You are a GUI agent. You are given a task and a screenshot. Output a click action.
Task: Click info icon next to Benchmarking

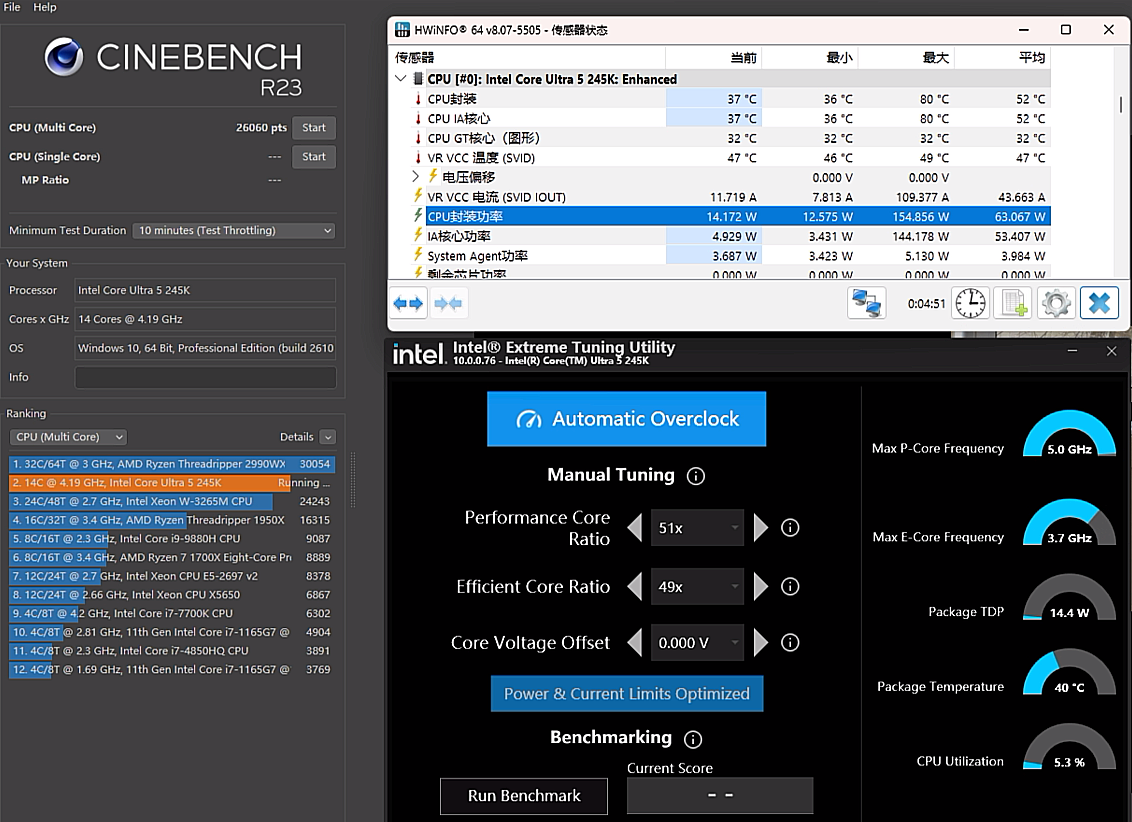[x=693, y=739]
